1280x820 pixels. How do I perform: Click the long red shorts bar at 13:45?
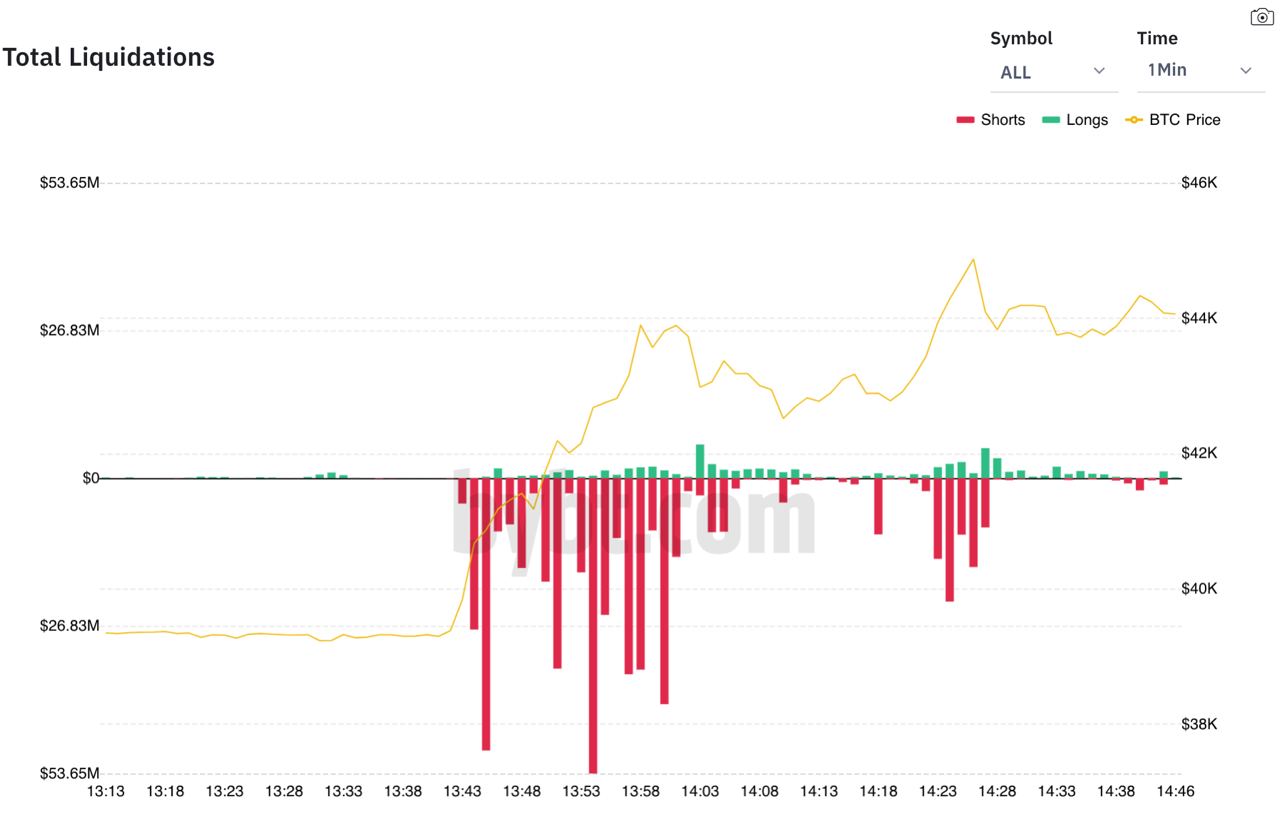[x=486, y=613]
